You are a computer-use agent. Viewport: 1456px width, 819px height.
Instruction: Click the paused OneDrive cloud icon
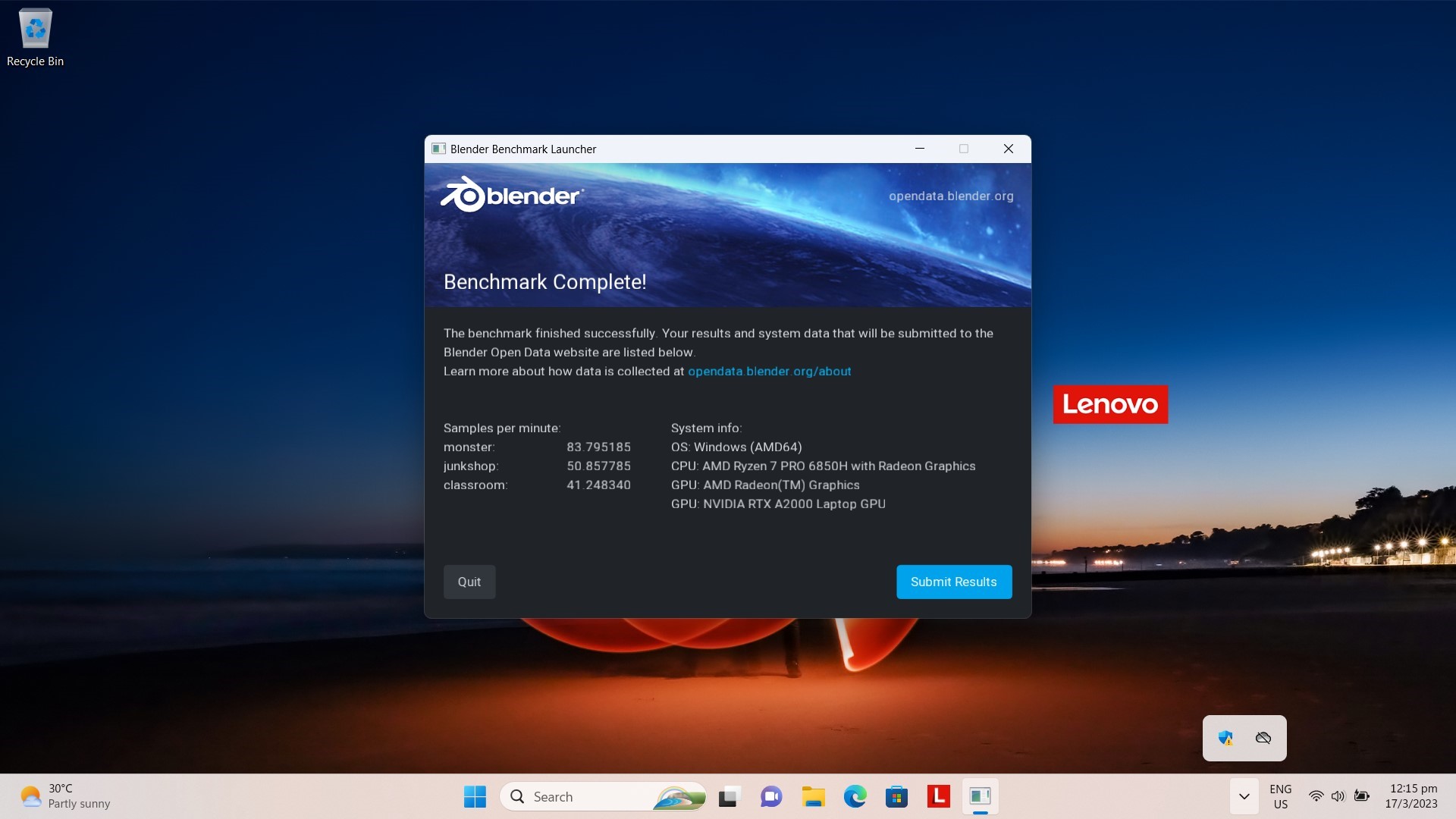(x=1262, y=738)
